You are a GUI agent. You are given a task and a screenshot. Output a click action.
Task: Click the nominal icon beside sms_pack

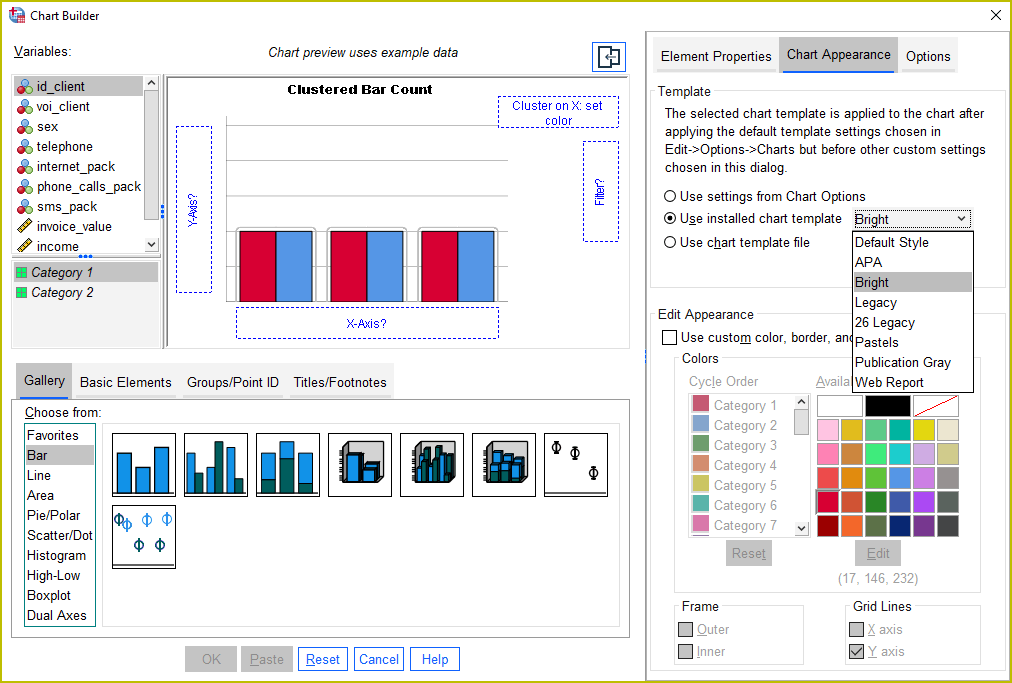[25, 207]
